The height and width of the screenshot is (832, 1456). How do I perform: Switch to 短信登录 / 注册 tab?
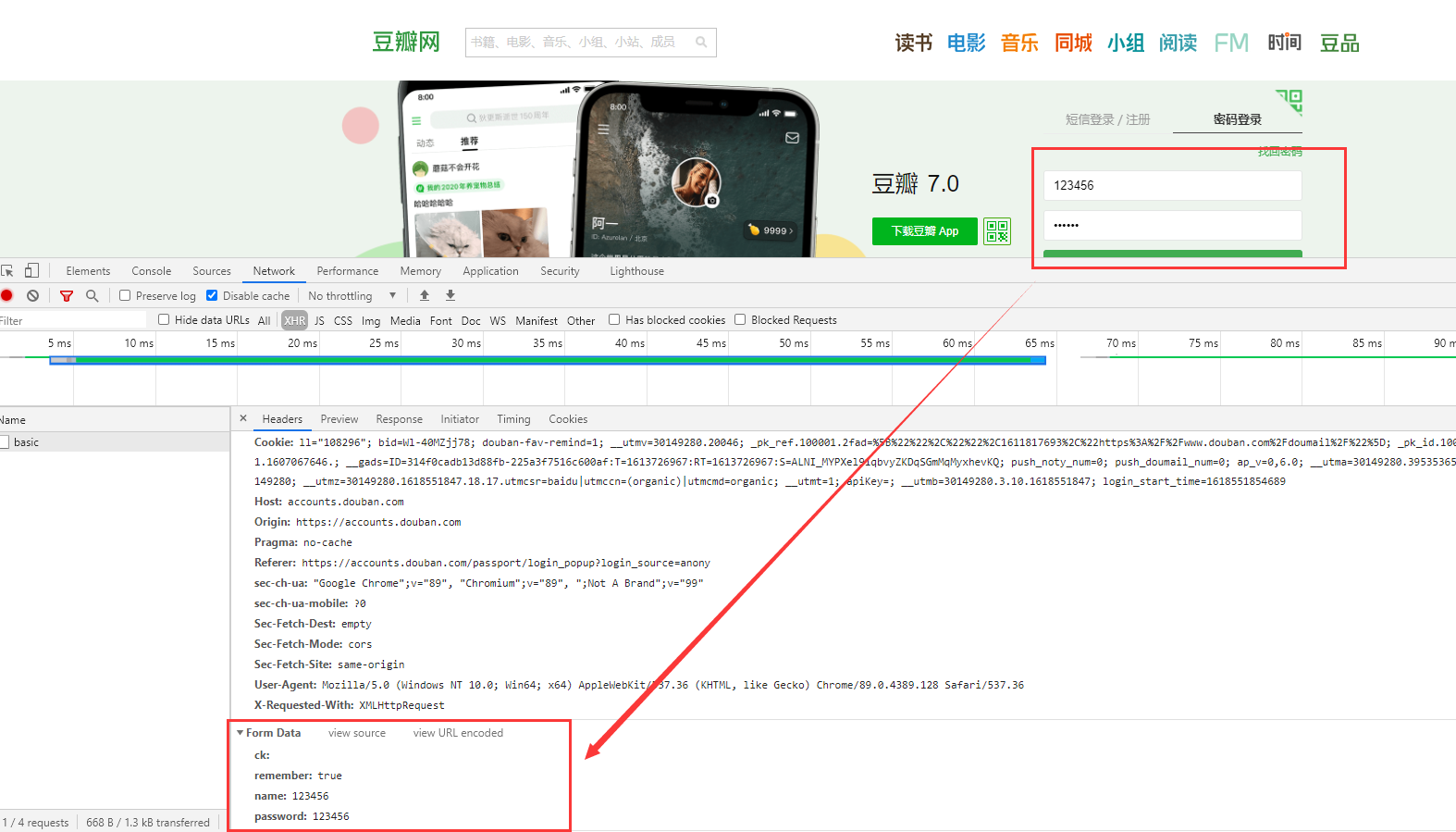(1107, 119)
